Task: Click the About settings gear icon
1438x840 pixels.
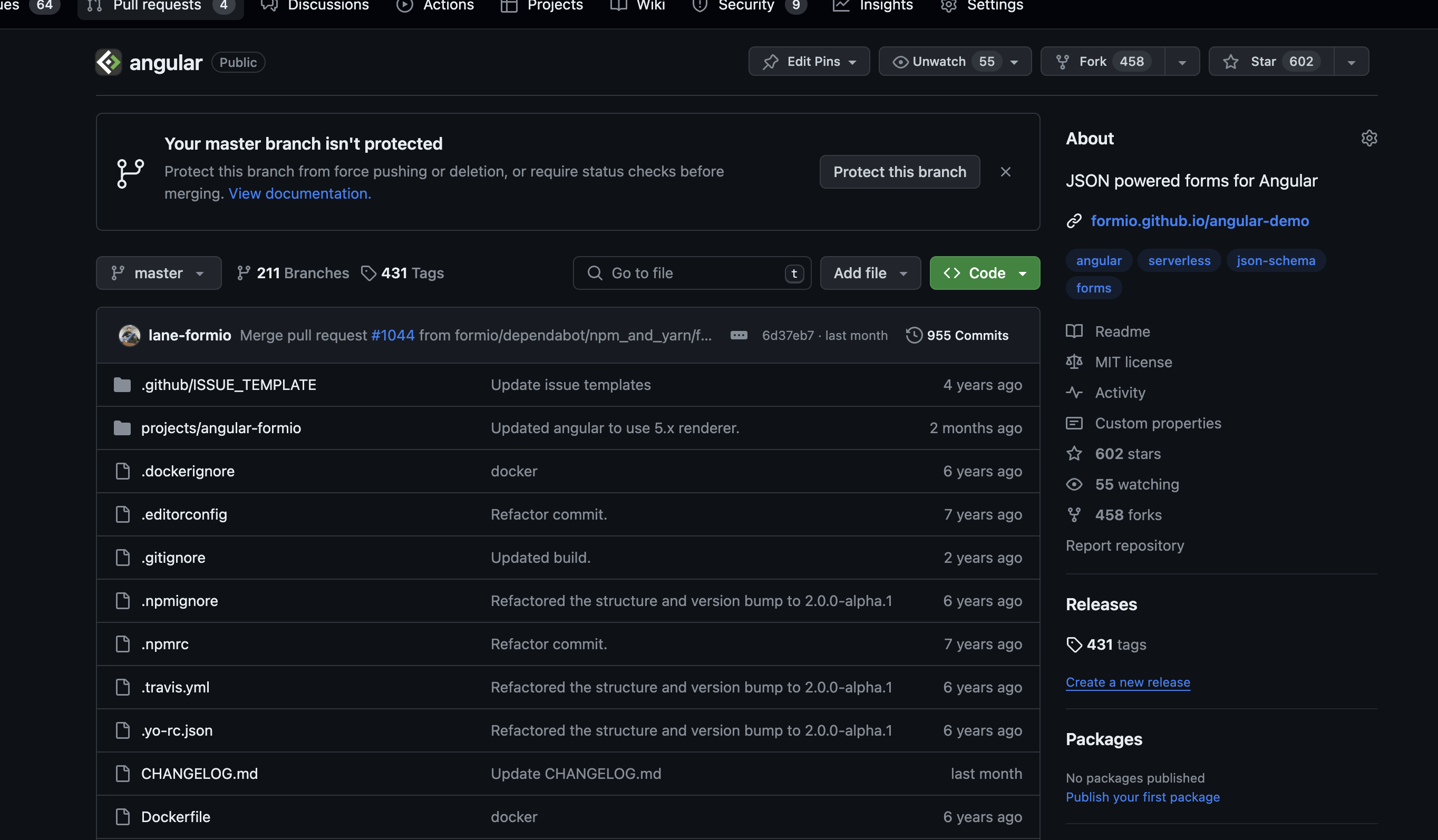Action: [1369, 138]
